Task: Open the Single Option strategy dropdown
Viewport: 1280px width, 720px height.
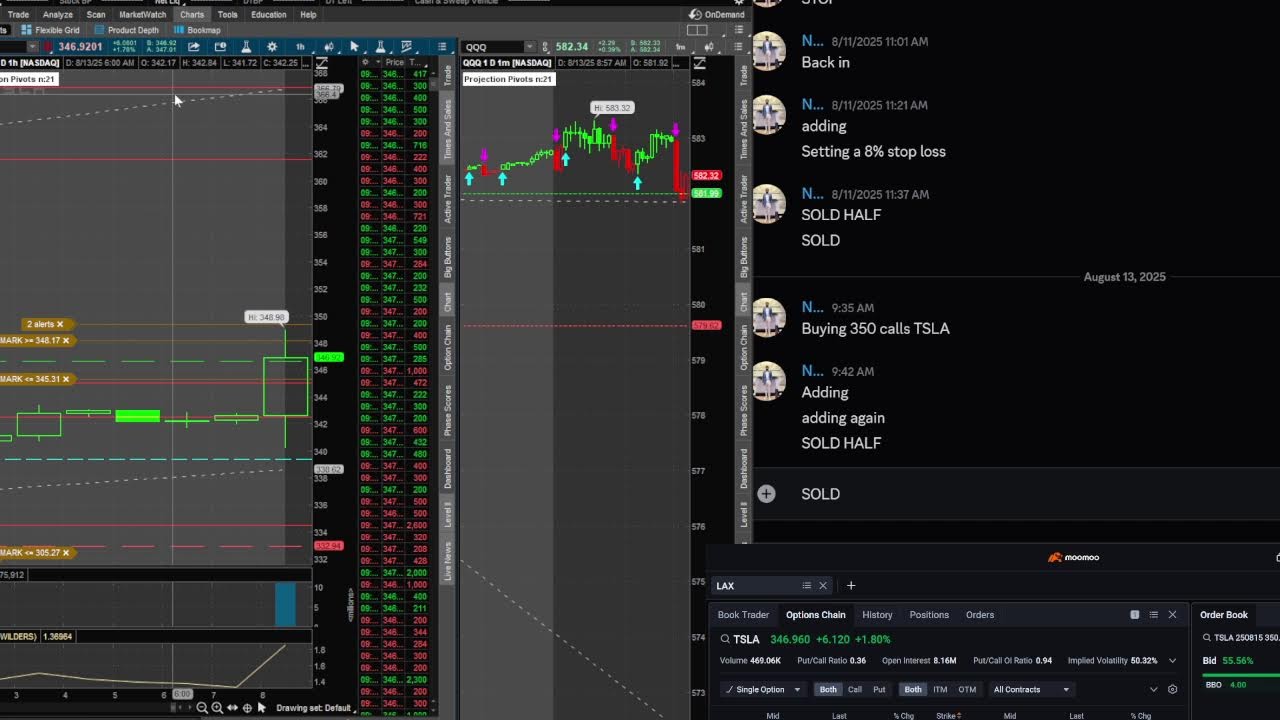Action: [764, 690]
